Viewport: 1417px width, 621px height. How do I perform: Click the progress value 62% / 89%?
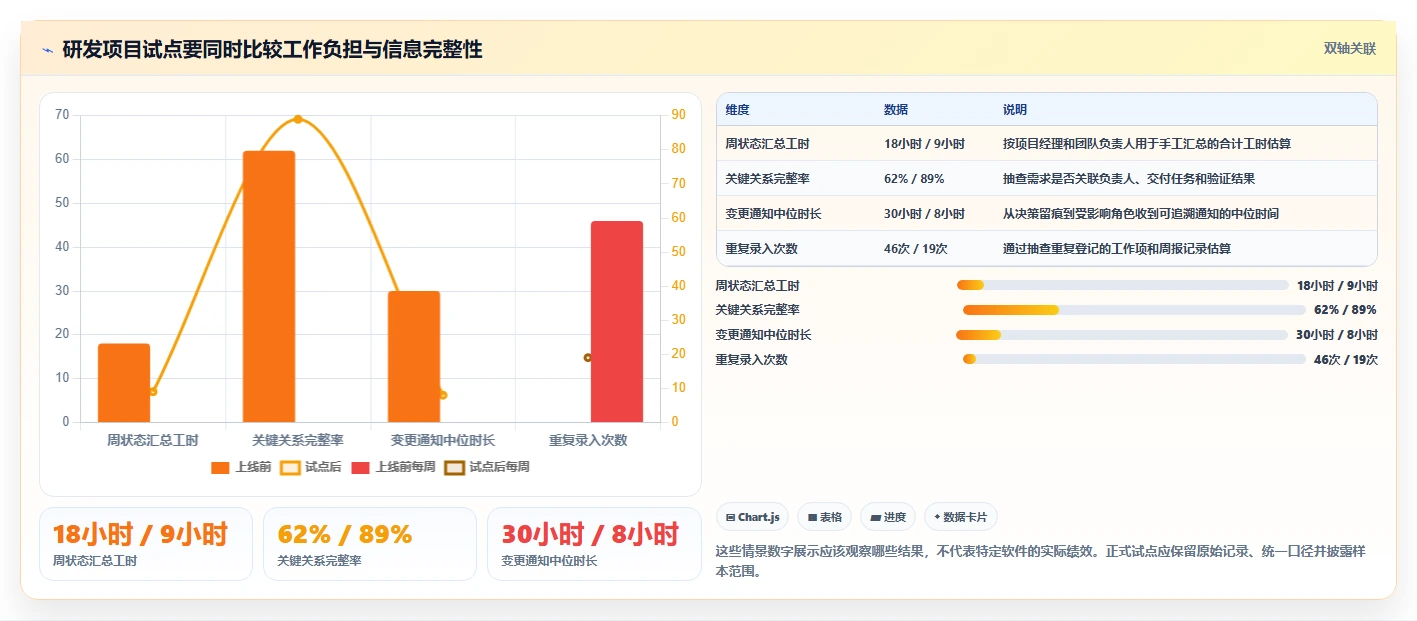click(x=1346, y=310)
